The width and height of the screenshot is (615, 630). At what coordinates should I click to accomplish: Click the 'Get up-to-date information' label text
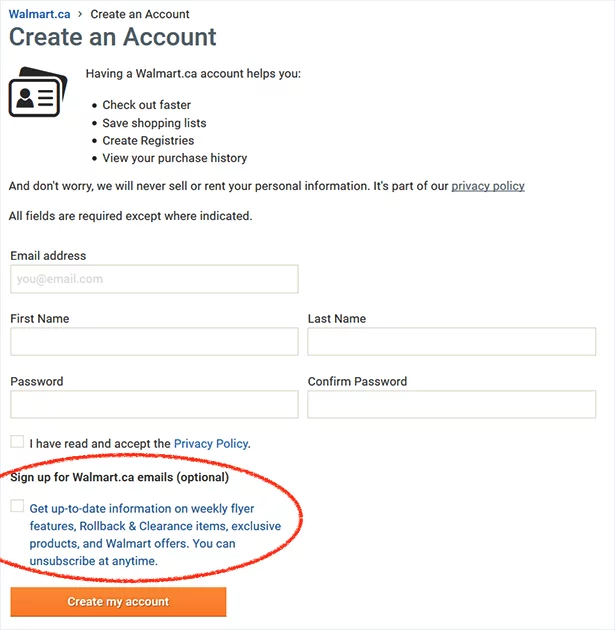coord(155,535)
